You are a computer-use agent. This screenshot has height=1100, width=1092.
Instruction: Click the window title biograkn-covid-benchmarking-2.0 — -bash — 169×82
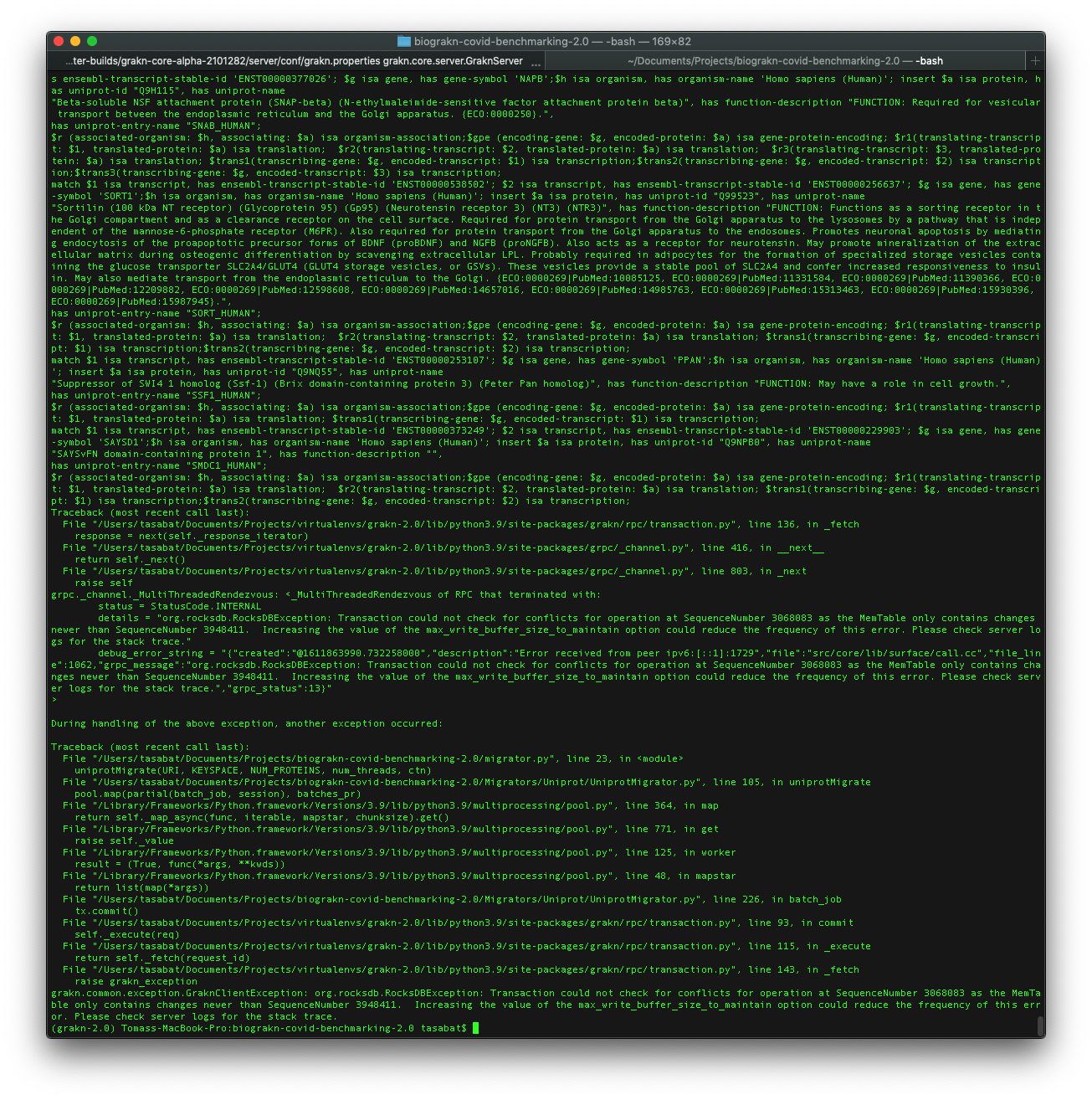[552, 41]
